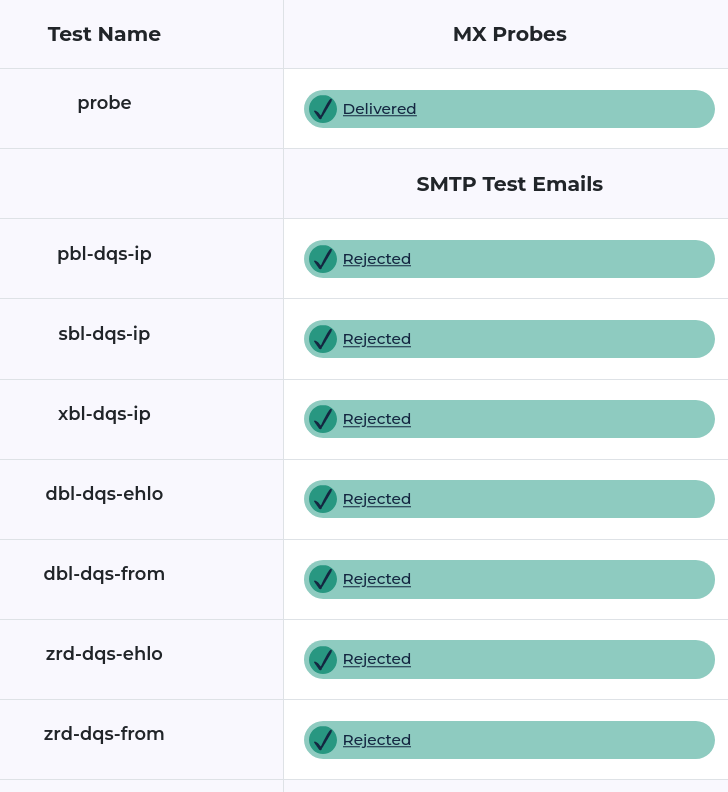
Task: Click the MX Probes section header
Action: click(509, 34)
